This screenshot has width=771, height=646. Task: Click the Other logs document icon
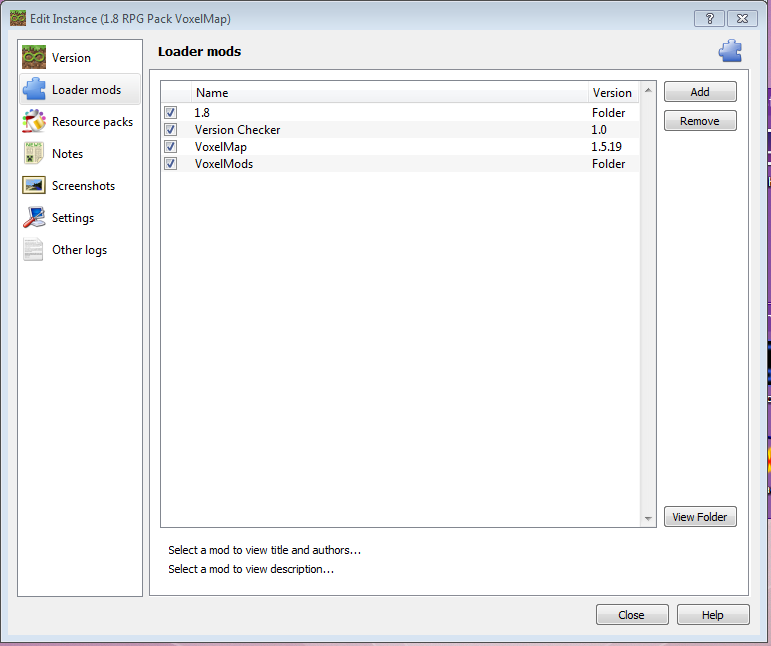click(34, 250)
